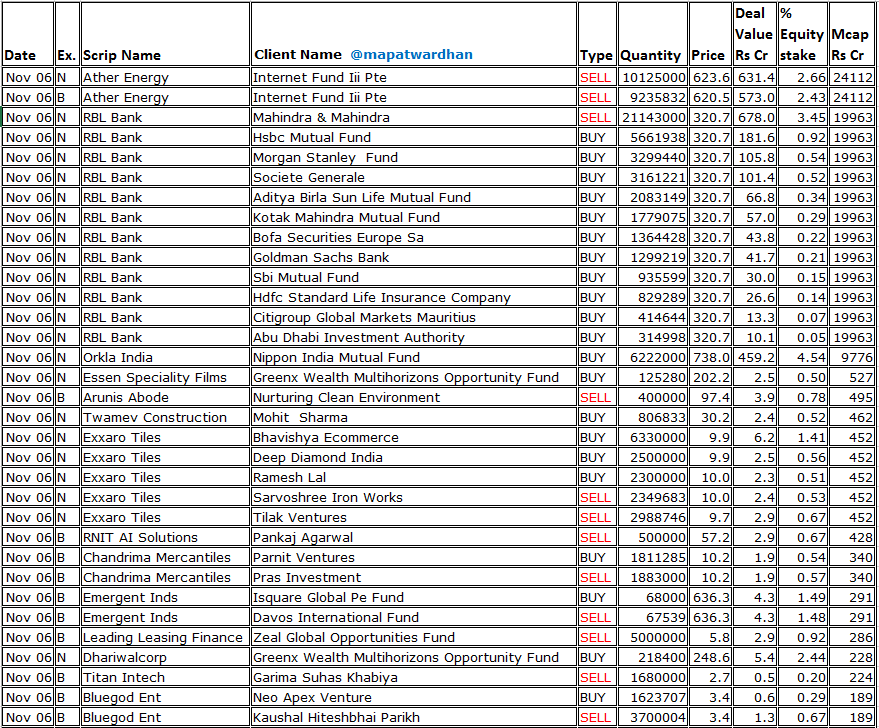Click Zeal Global Opportunities Fund cell

(x=414, y=638)
